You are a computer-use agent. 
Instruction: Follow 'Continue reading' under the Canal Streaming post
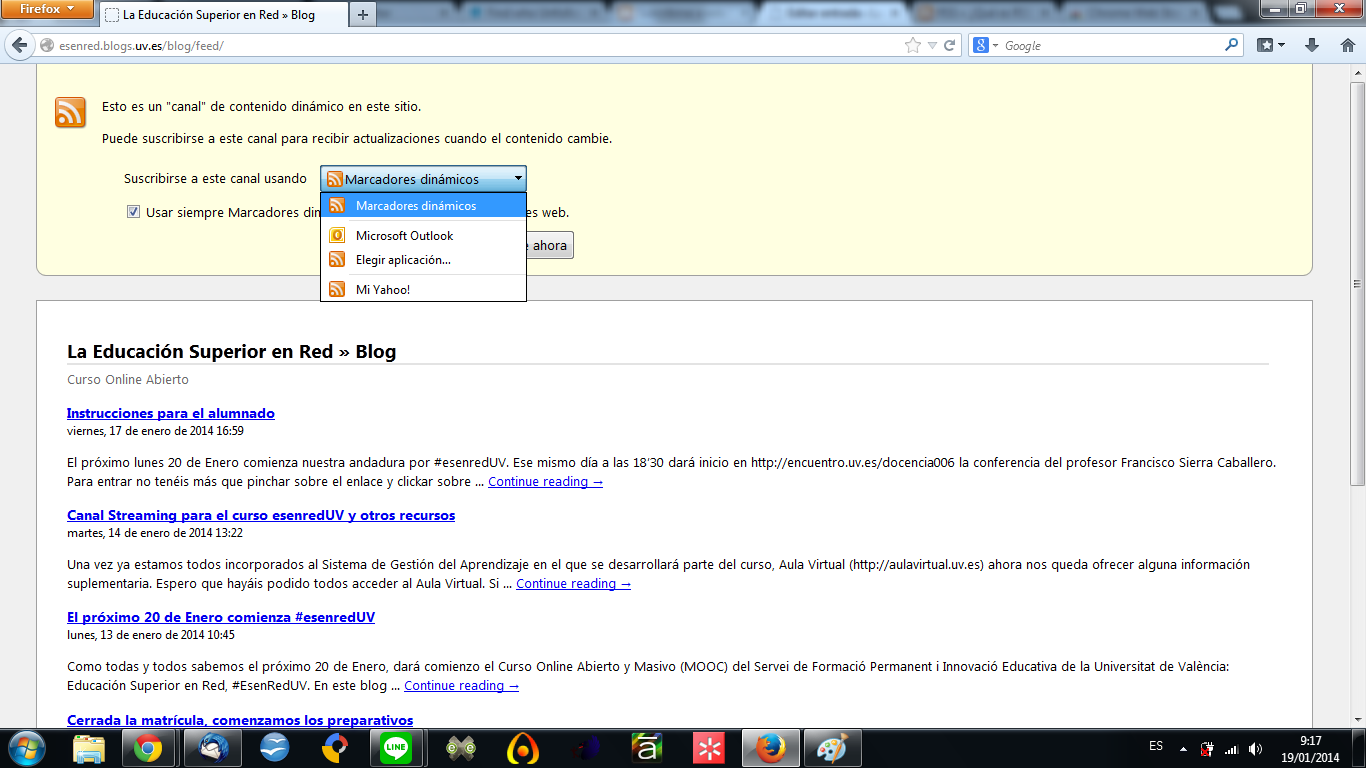[x=571, y=583]
